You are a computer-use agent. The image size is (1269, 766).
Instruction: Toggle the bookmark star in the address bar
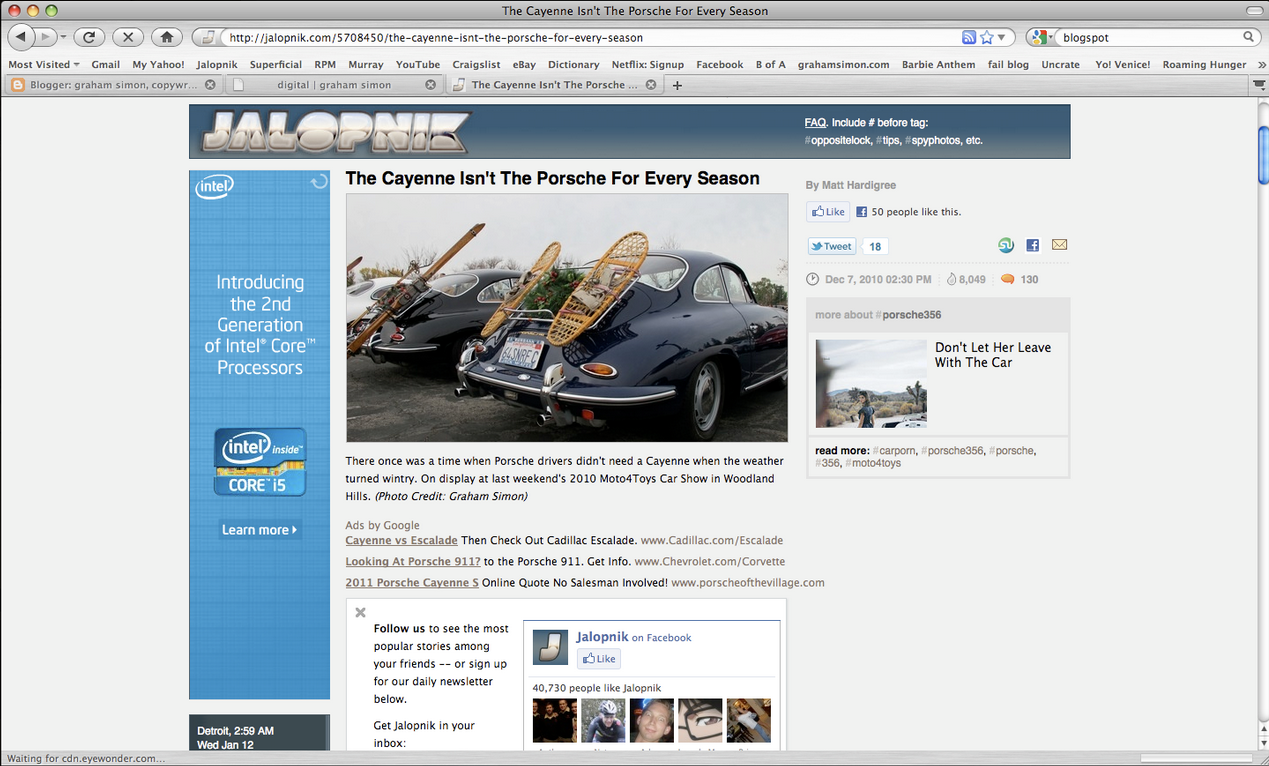click(x=986, y=36)
